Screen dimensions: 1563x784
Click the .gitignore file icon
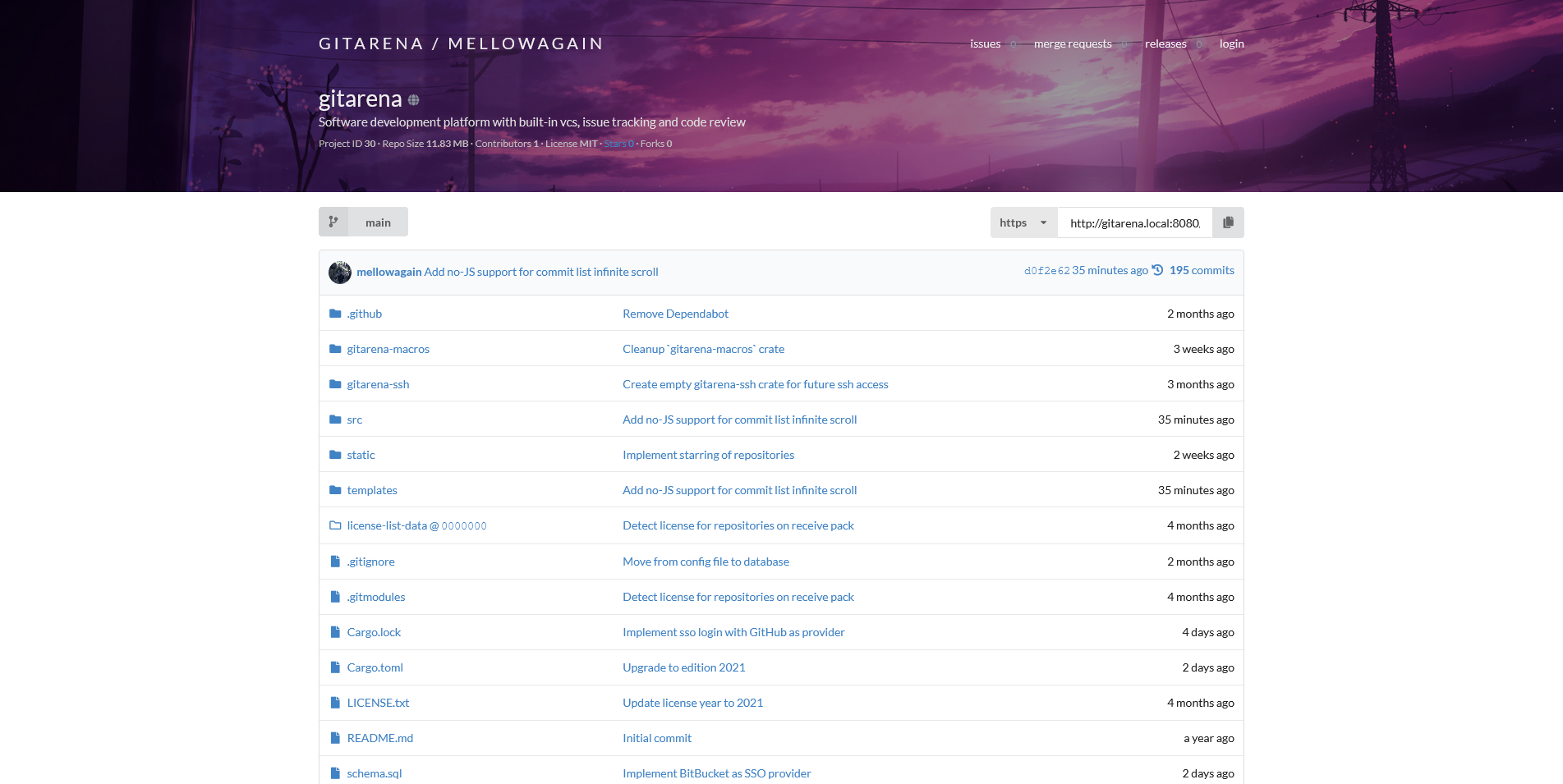tap(335, 562)
